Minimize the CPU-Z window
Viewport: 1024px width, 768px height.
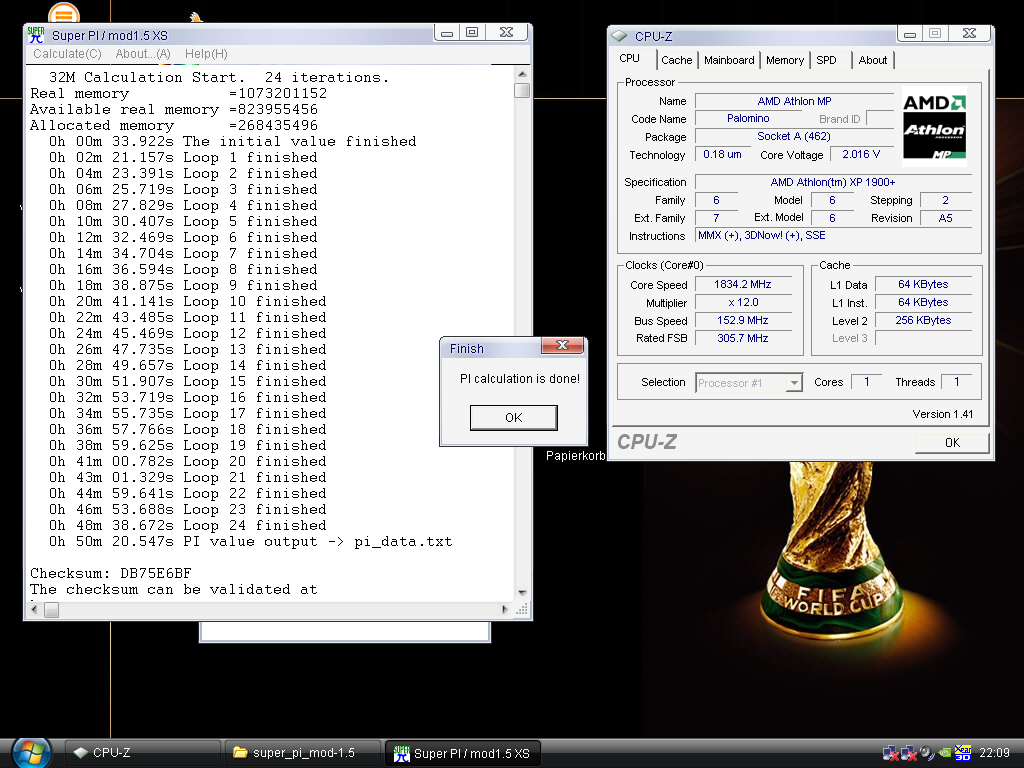(x=910, y=33)
